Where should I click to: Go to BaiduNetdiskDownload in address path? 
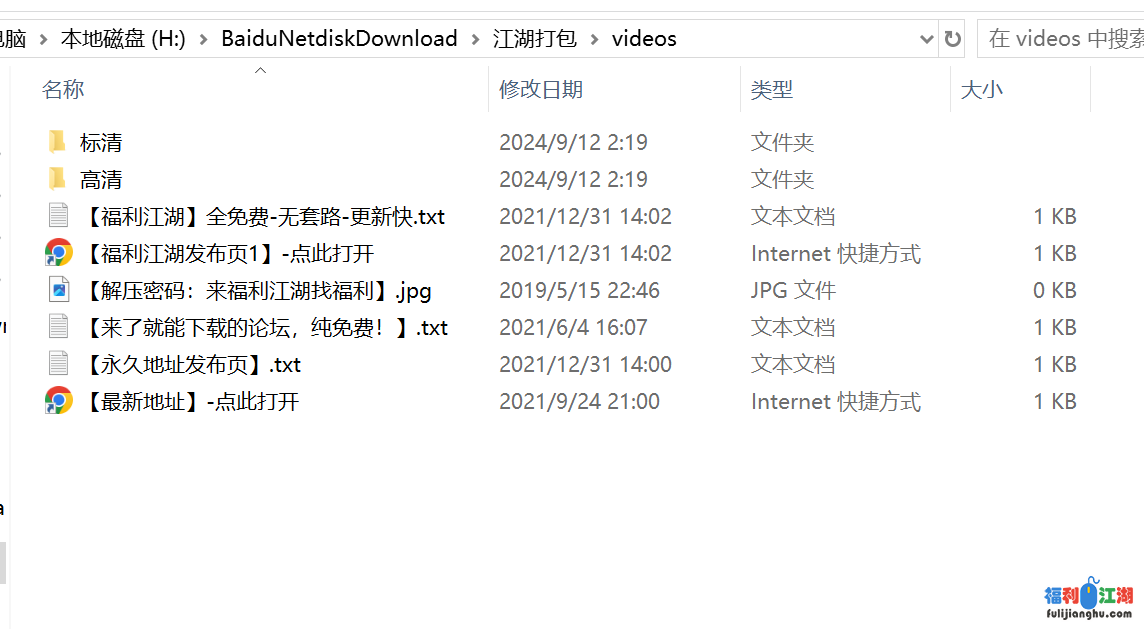pos(339,39)
